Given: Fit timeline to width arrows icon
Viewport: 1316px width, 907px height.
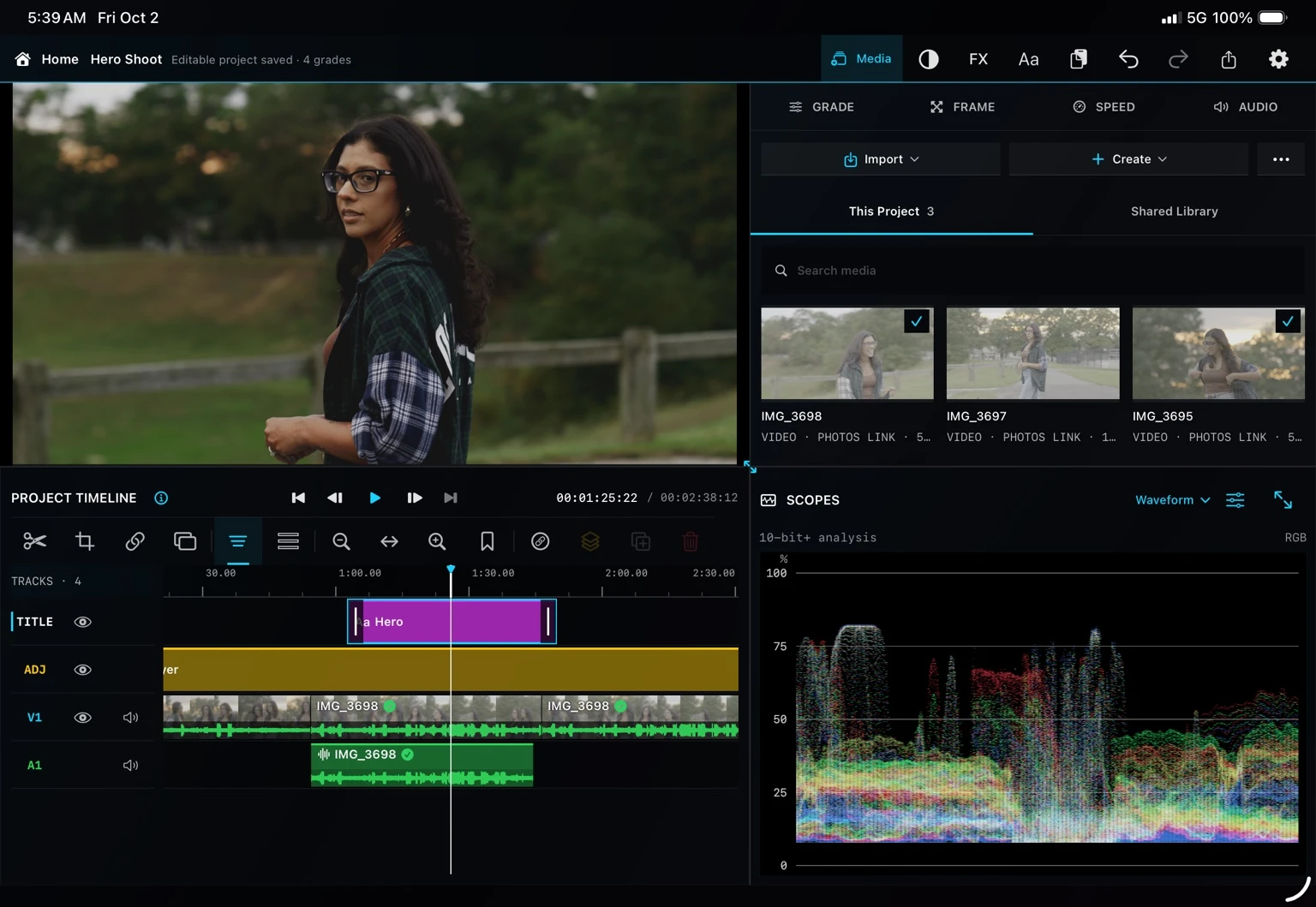Looking at the screenshot, I should pos(389,541).
